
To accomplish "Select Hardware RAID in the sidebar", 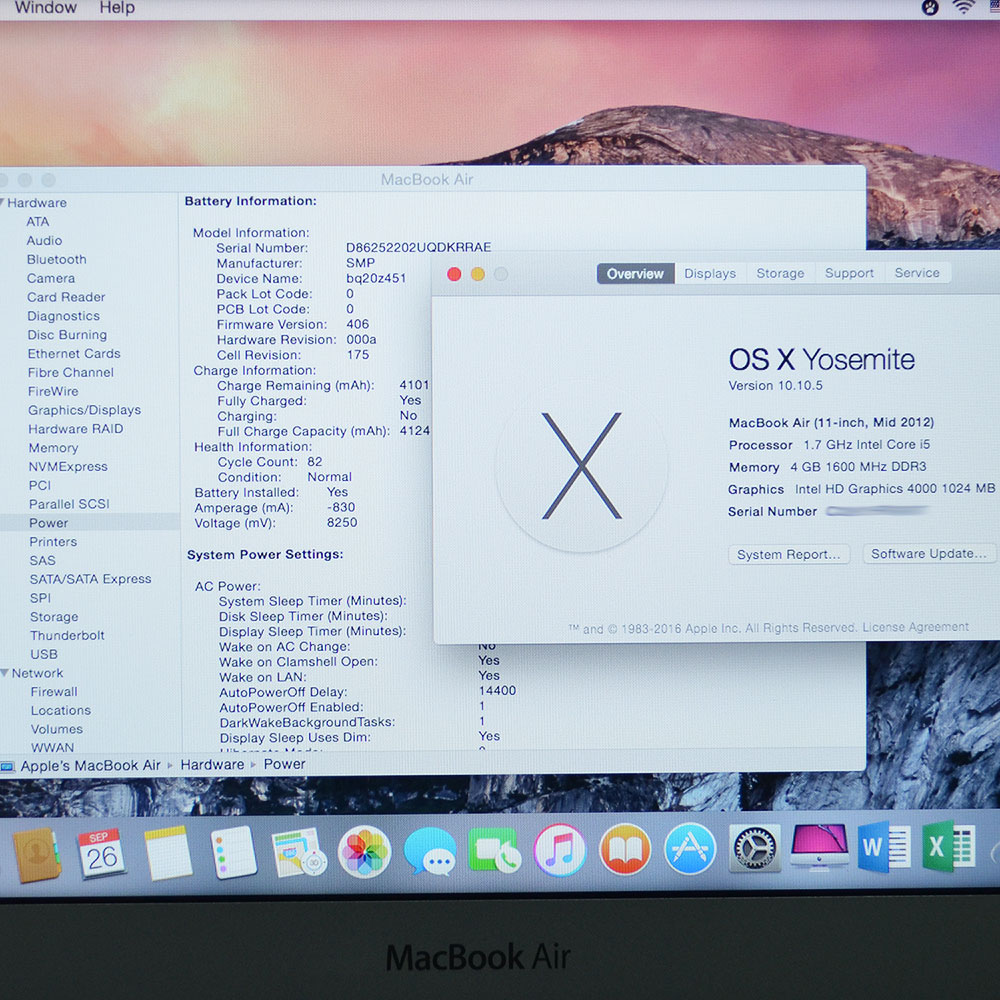I will pyautogui.click(x=76, y=429).
